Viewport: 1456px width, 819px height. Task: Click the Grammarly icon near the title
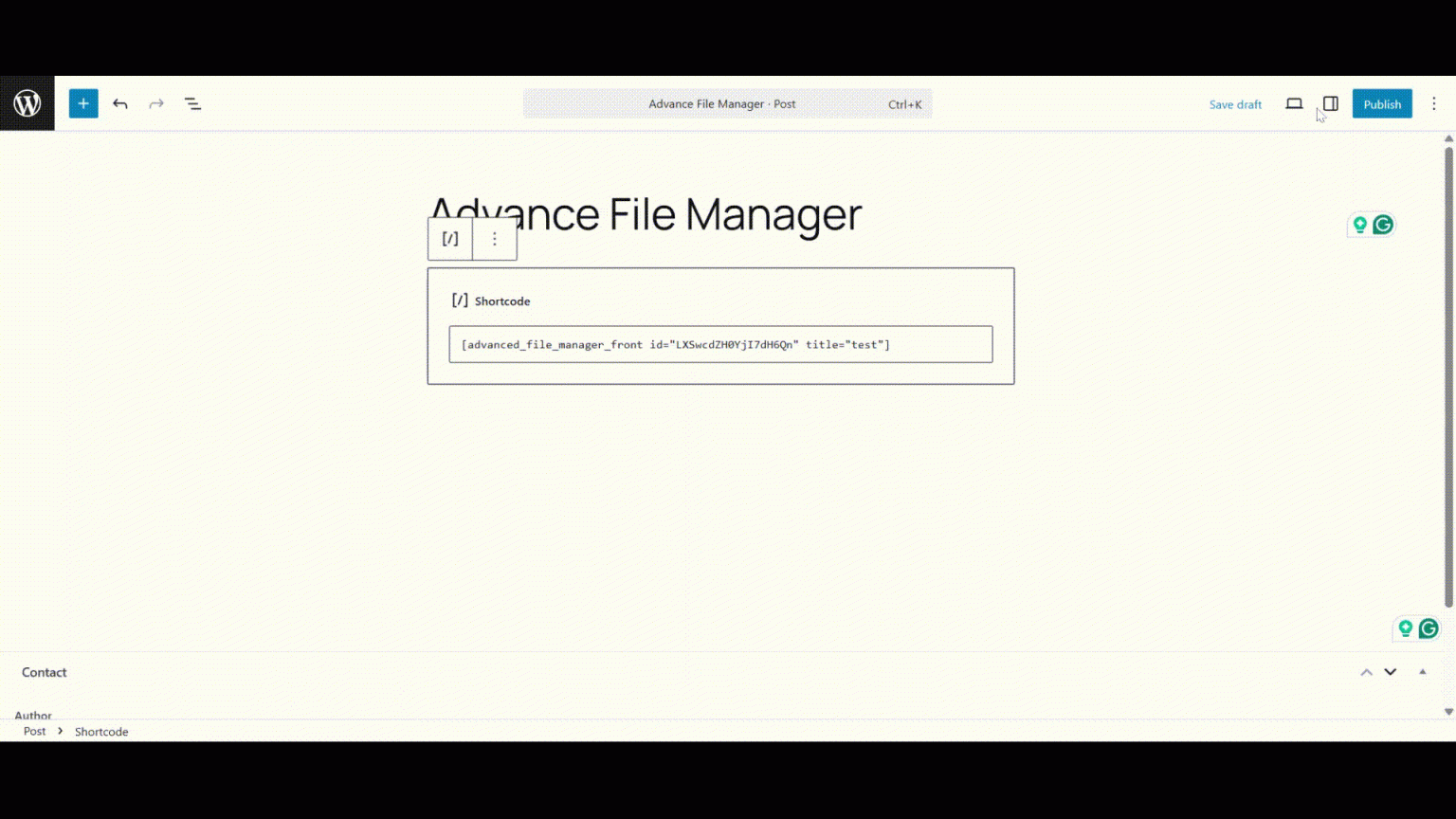coord(1383,225)
